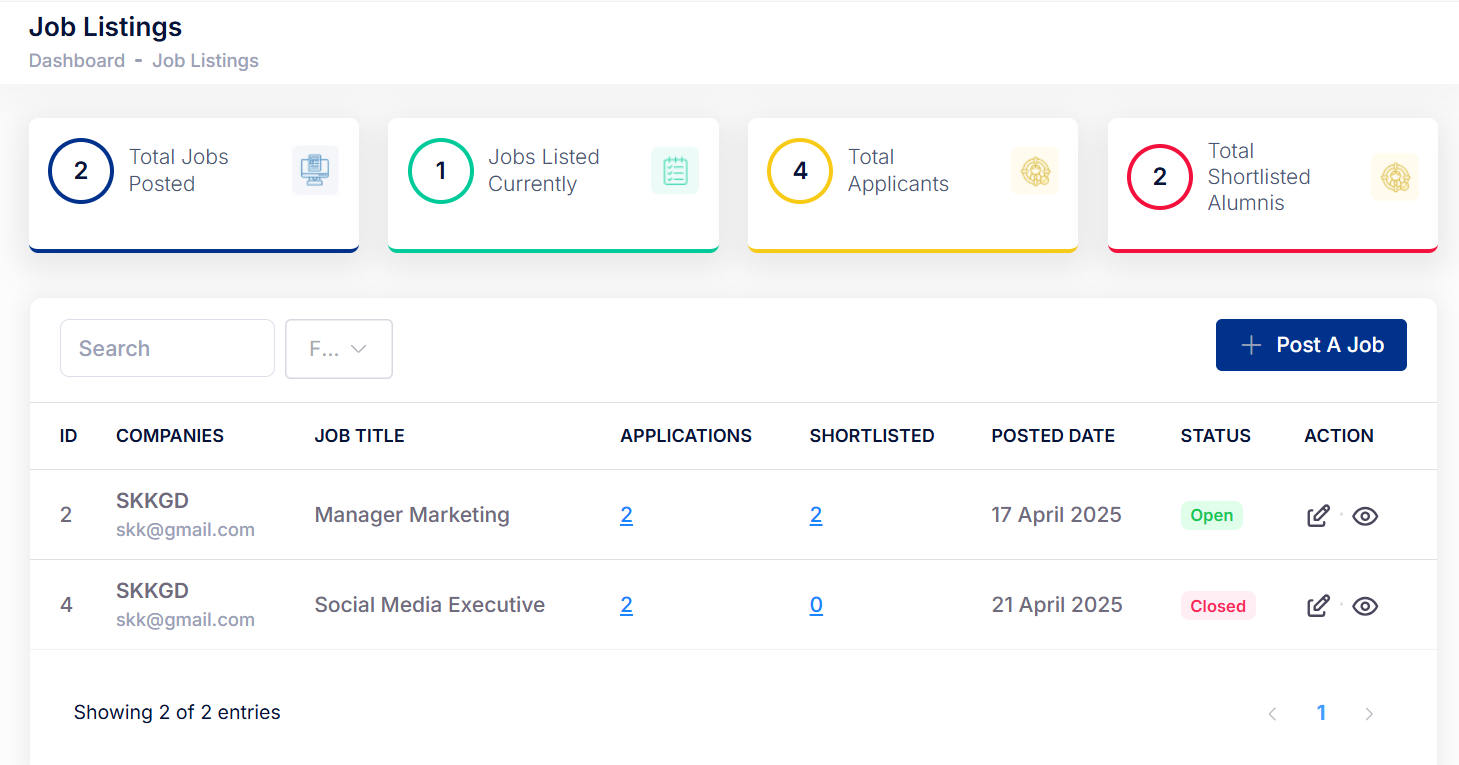Click the Jobs Listed Currently checklist icon
Image resolution: width=1459 pixels, height=765 pixels.
pos(675,170)
